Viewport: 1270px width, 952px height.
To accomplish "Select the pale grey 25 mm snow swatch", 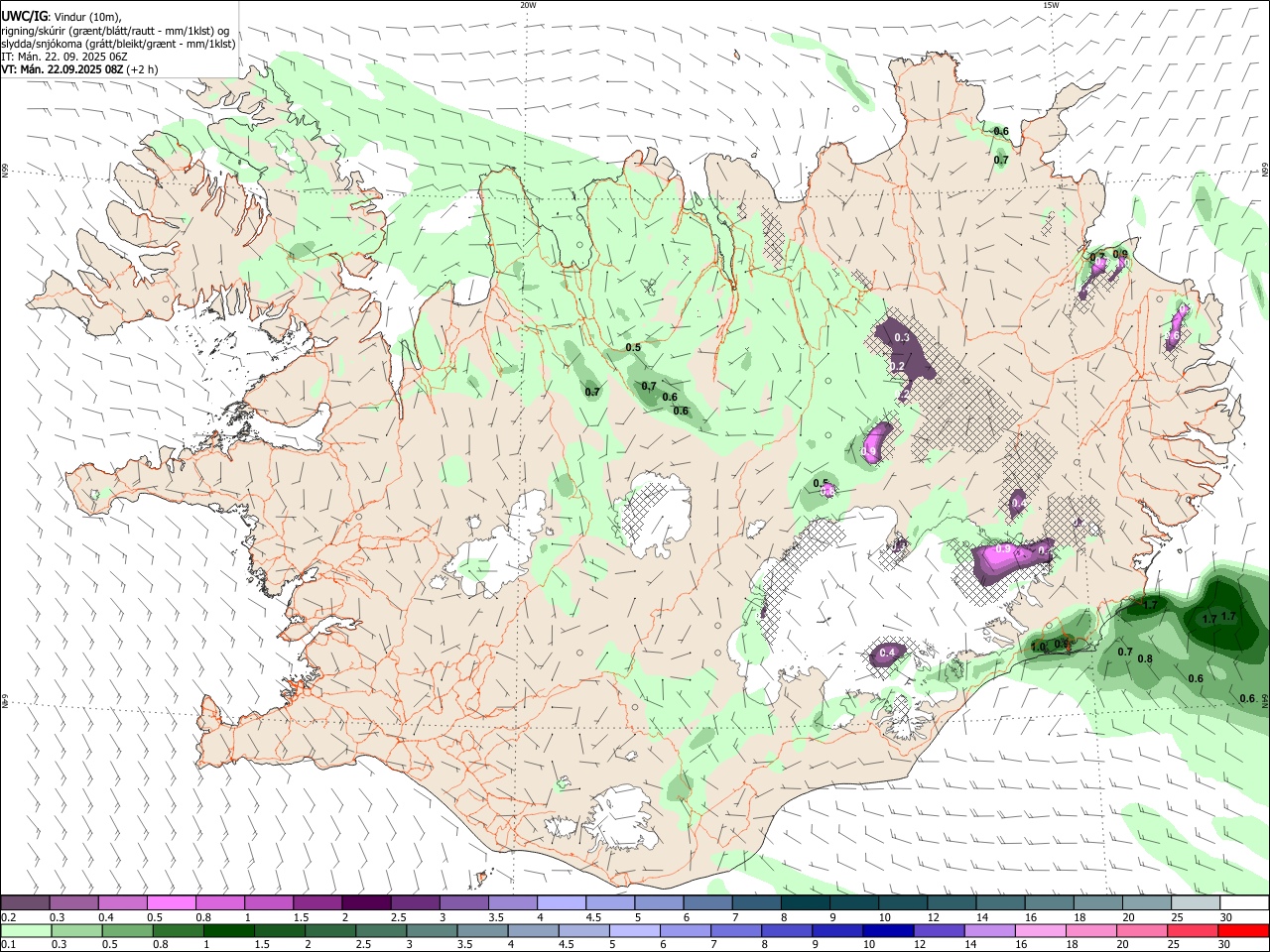I will coord(1195,902).
